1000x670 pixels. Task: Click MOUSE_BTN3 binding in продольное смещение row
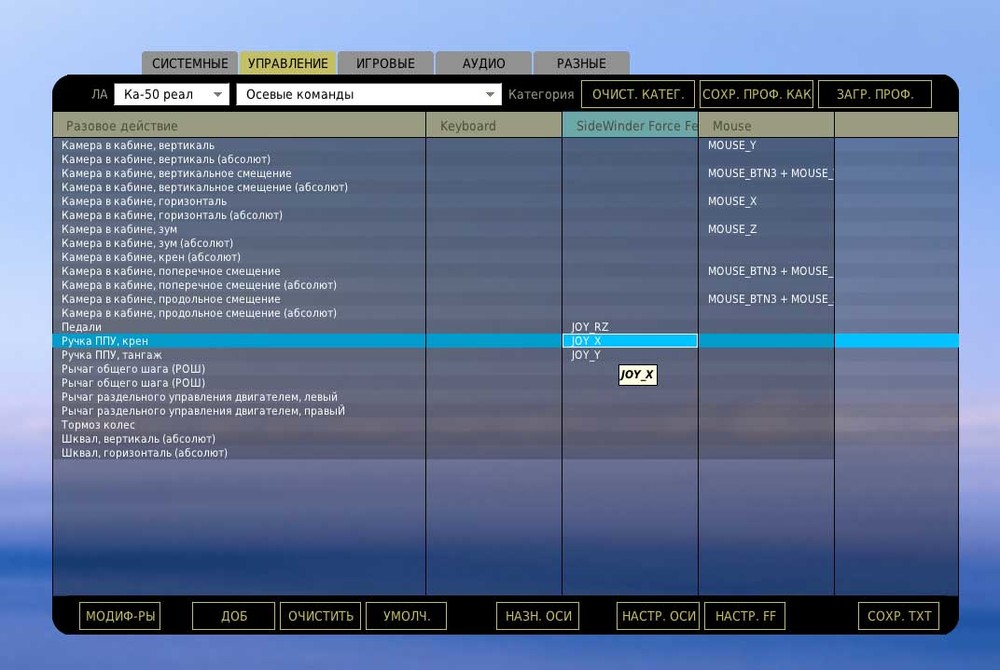click(767, 299)
